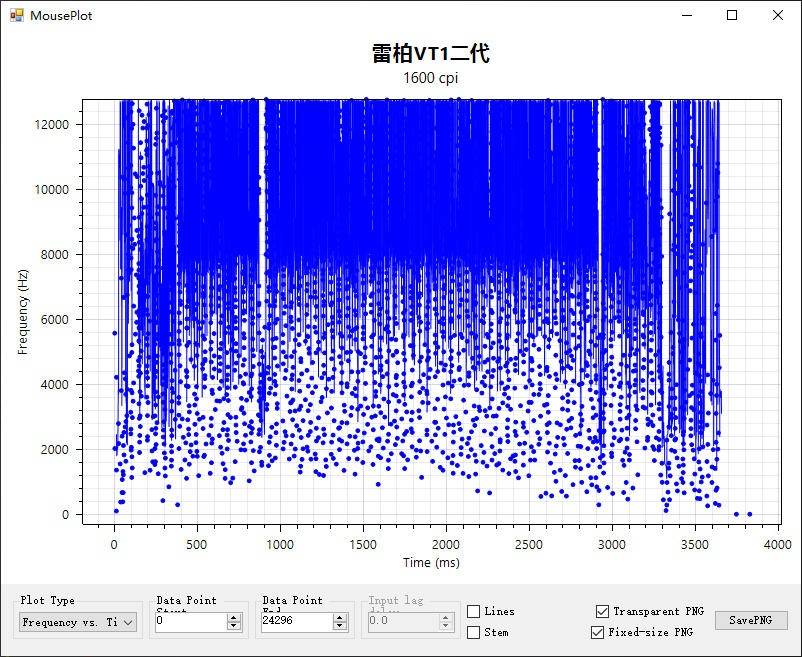Click the MousePlot app icon in title bar

(x=16, y=16)
